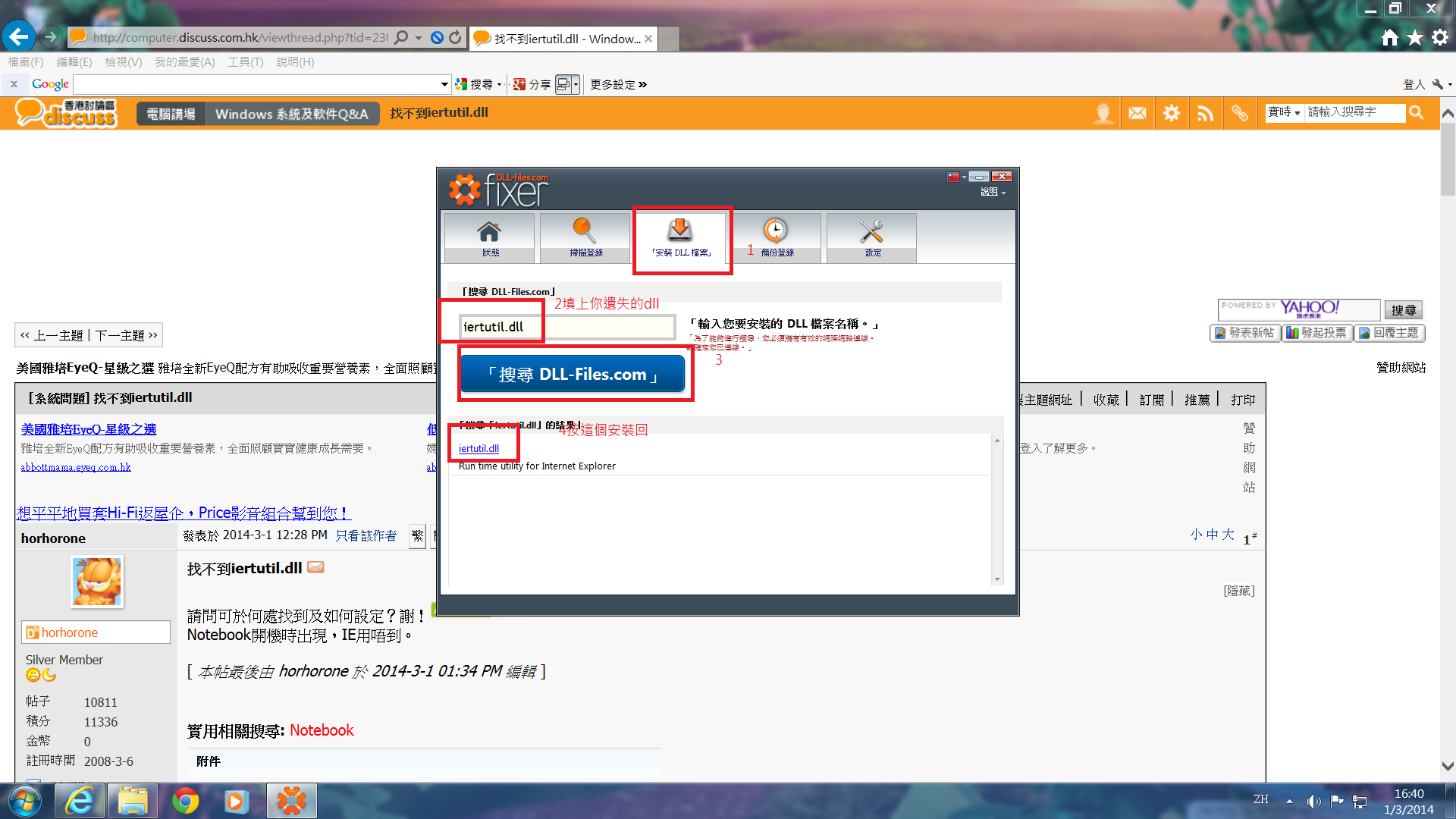Click the discuss forum logo
The image size is (1456, 819).
click(x=67, y=113)
